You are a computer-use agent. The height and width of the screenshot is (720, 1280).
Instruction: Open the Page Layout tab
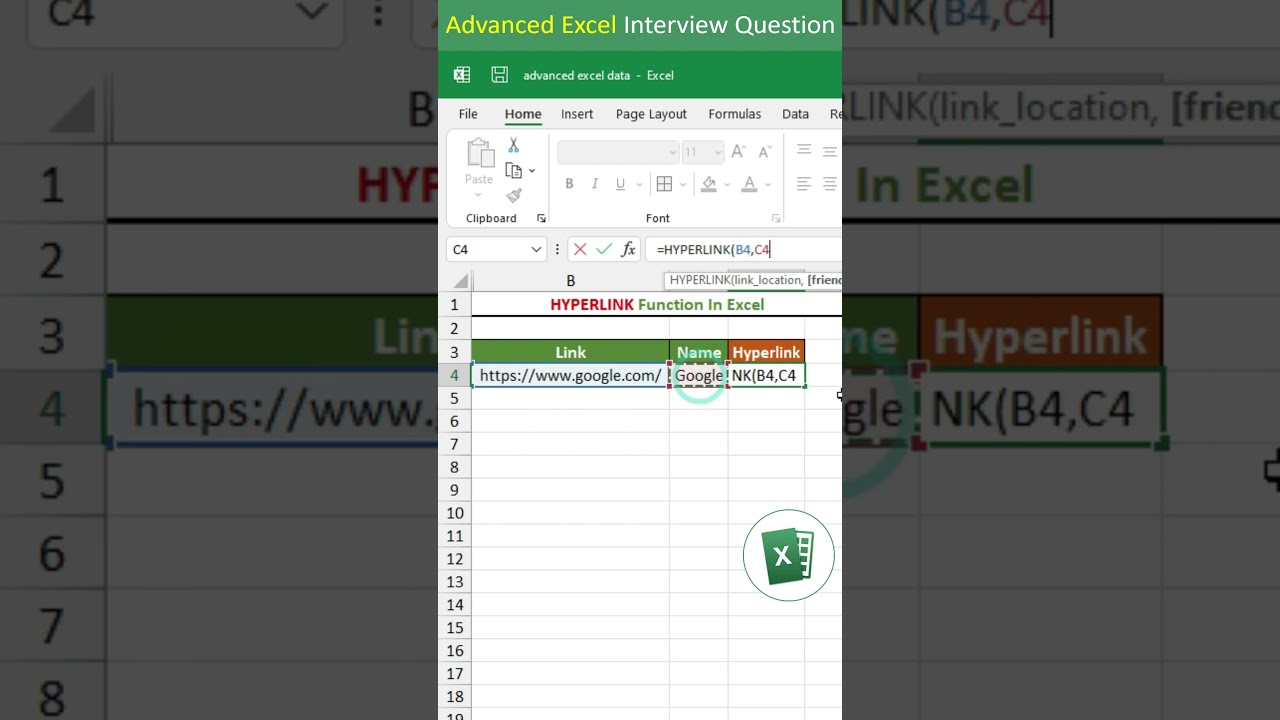pos(651,114)
